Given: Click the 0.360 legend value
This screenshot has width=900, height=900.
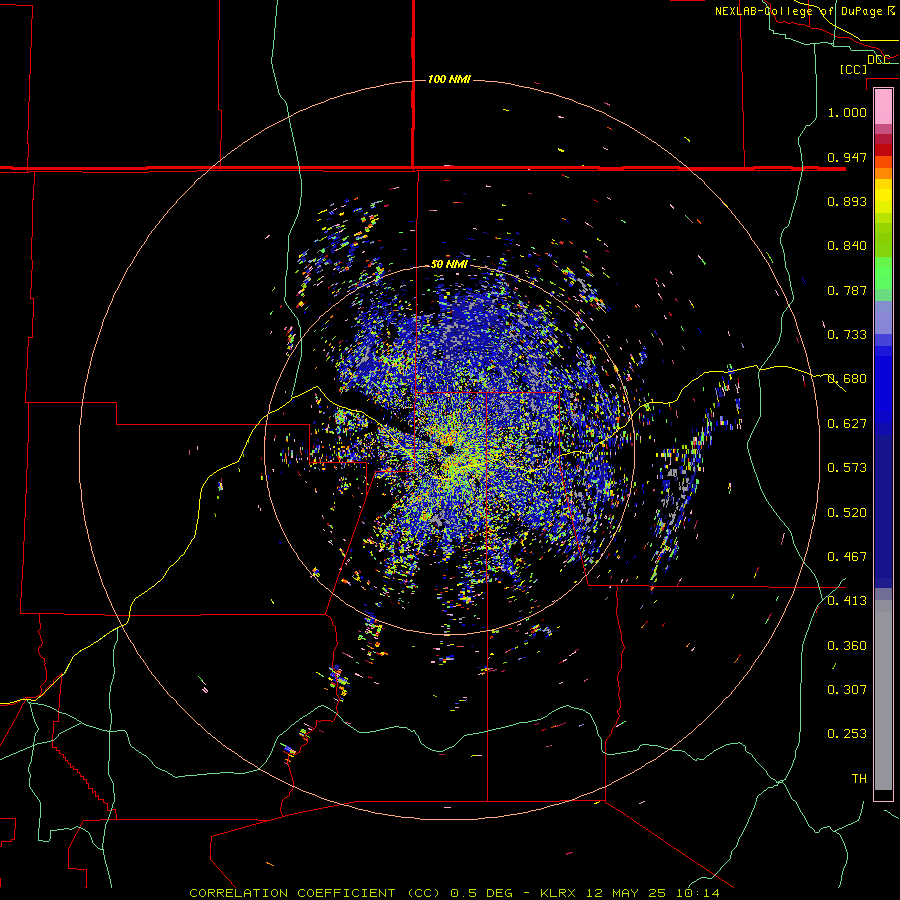Looking at the screenshot, I should tap(847, 646).
